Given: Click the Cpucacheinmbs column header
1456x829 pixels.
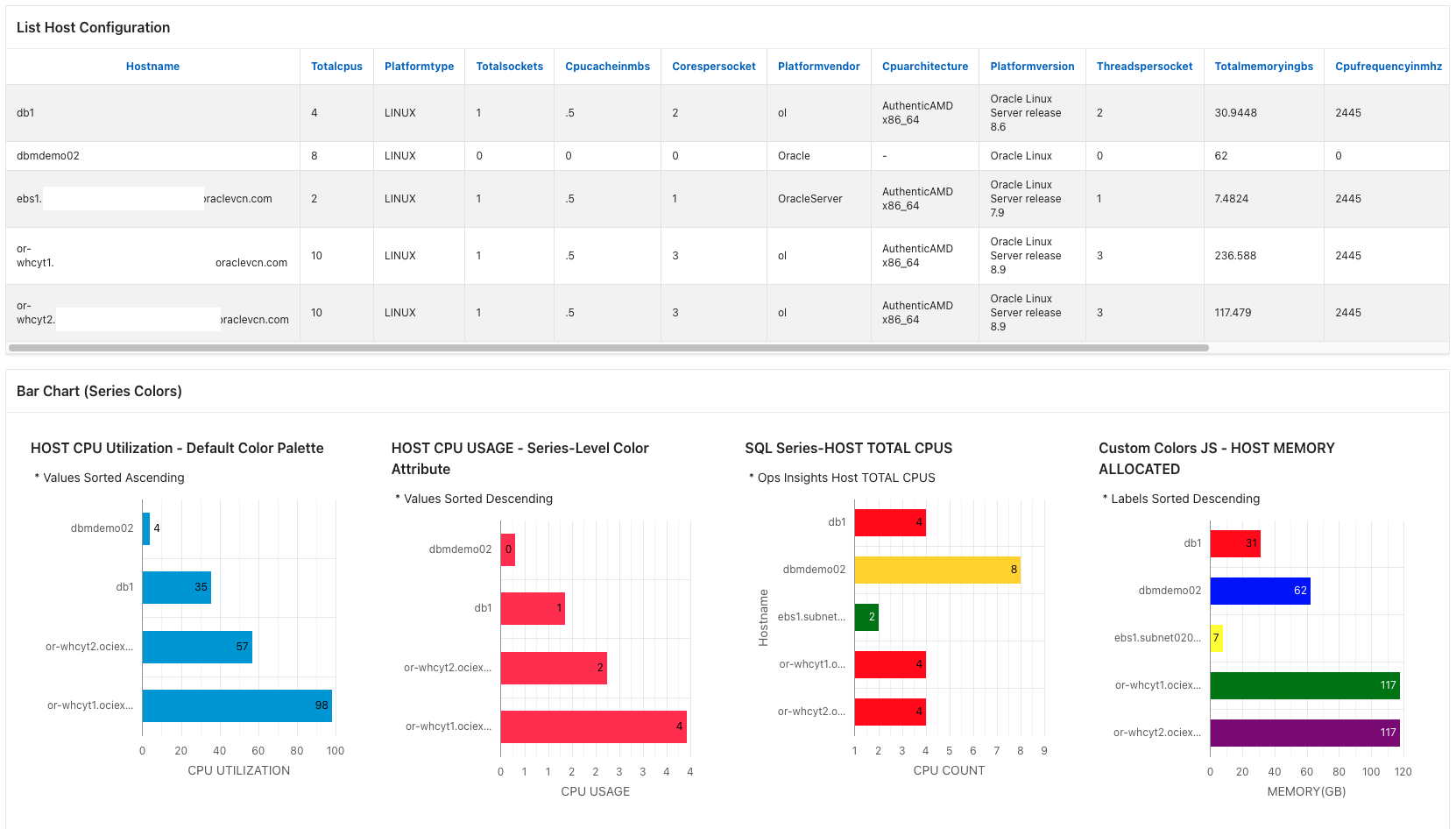Looking at the screenshot, I should click(607, 67).
